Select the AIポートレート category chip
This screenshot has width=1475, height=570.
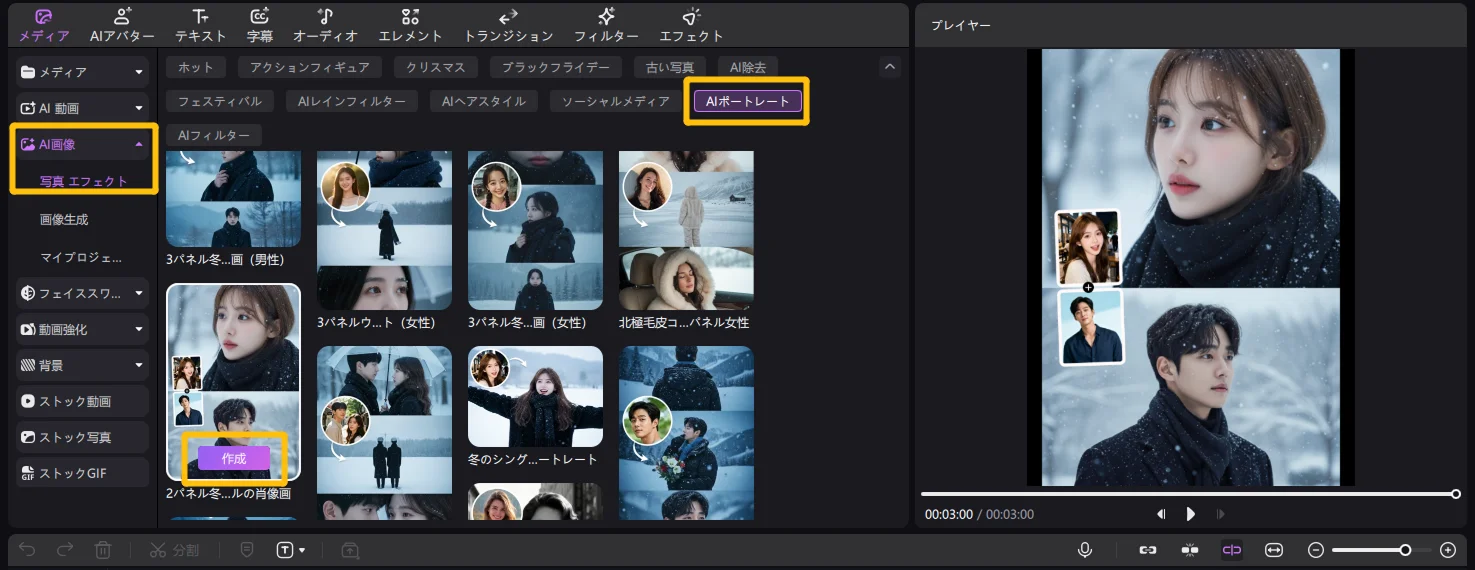pos(748,101)
